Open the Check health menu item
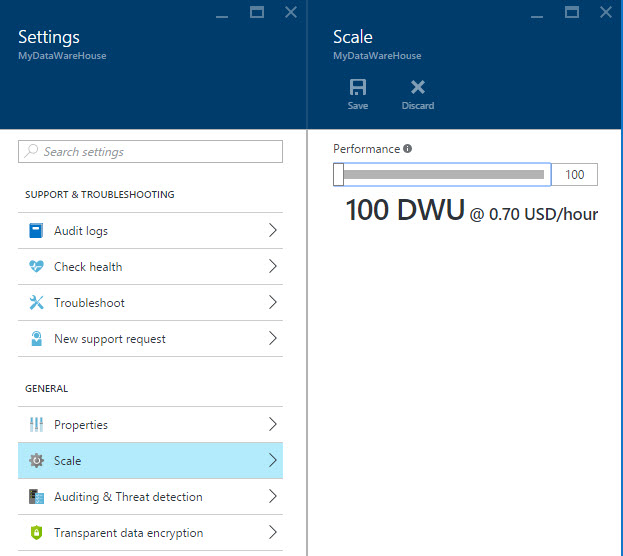This screenshot has height=556, width=623. [88, 267]
